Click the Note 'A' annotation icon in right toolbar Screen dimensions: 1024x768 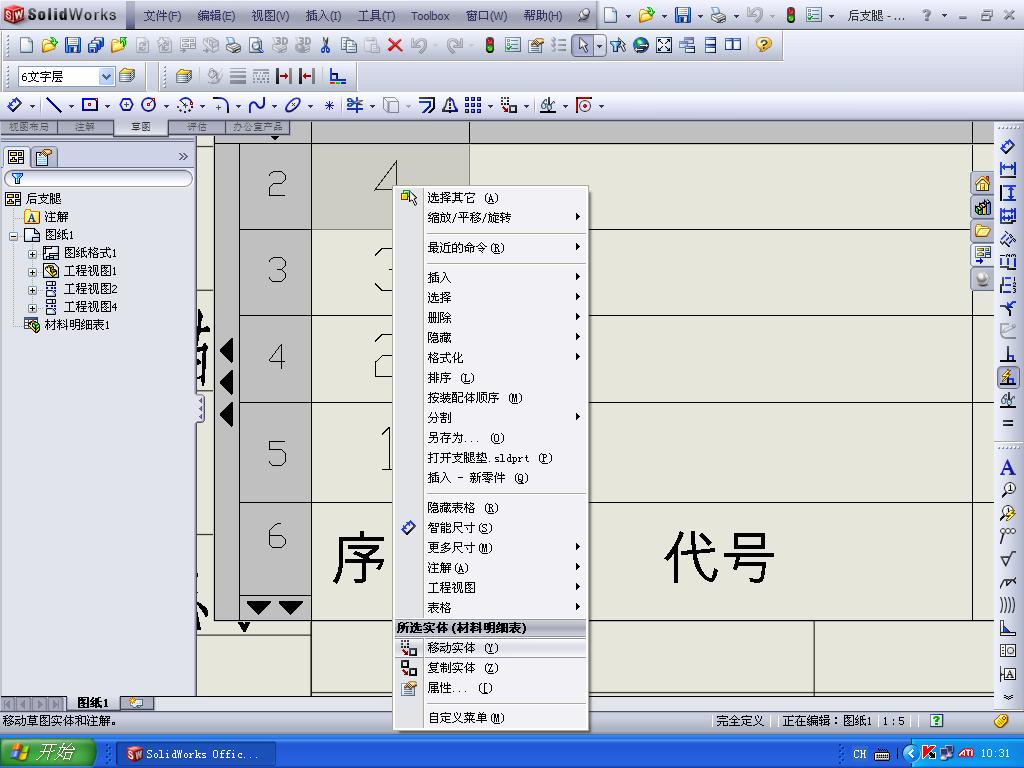(x=1008, y=468)
